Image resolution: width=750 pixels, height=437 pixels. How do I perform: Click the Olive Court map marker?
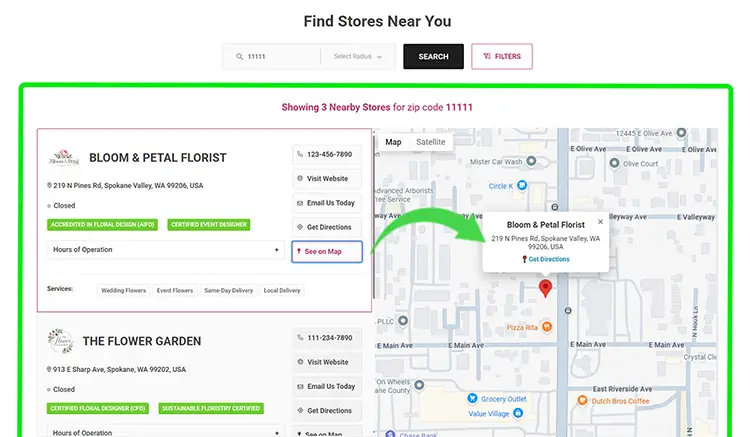click(615, 163)
